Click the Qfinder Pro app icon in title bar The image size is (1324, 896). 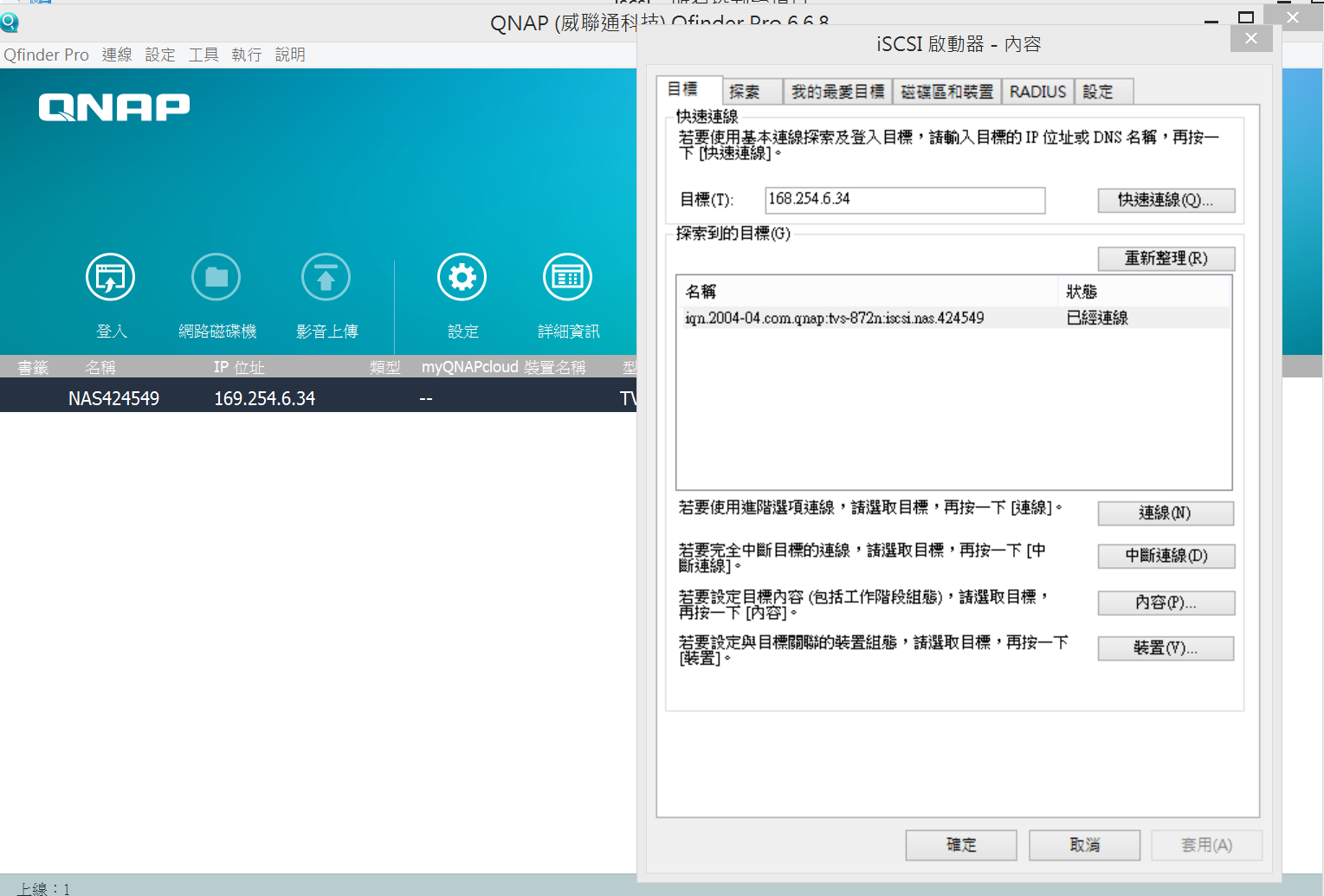pyautogui.click(x=10, y=23)
